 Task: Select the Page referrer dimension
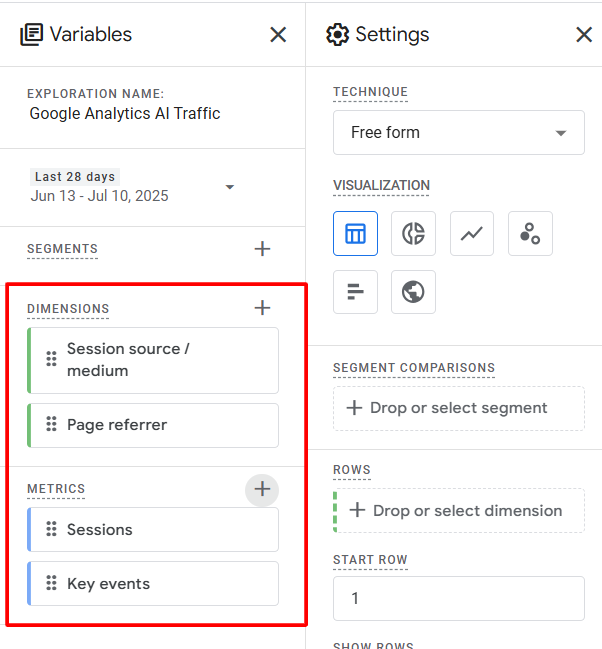click(153, 425)
